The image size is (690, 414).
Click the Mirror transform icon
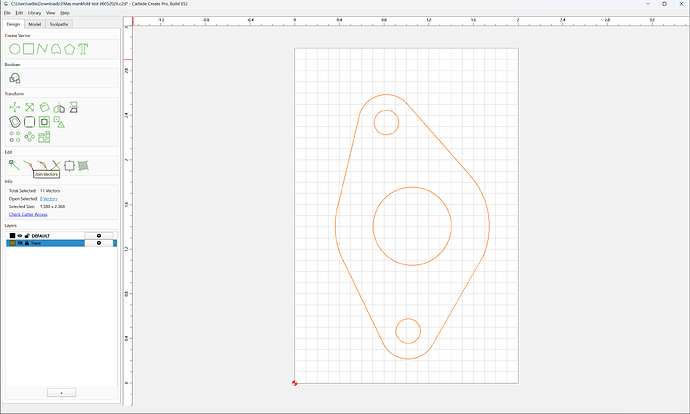point(59,107)
